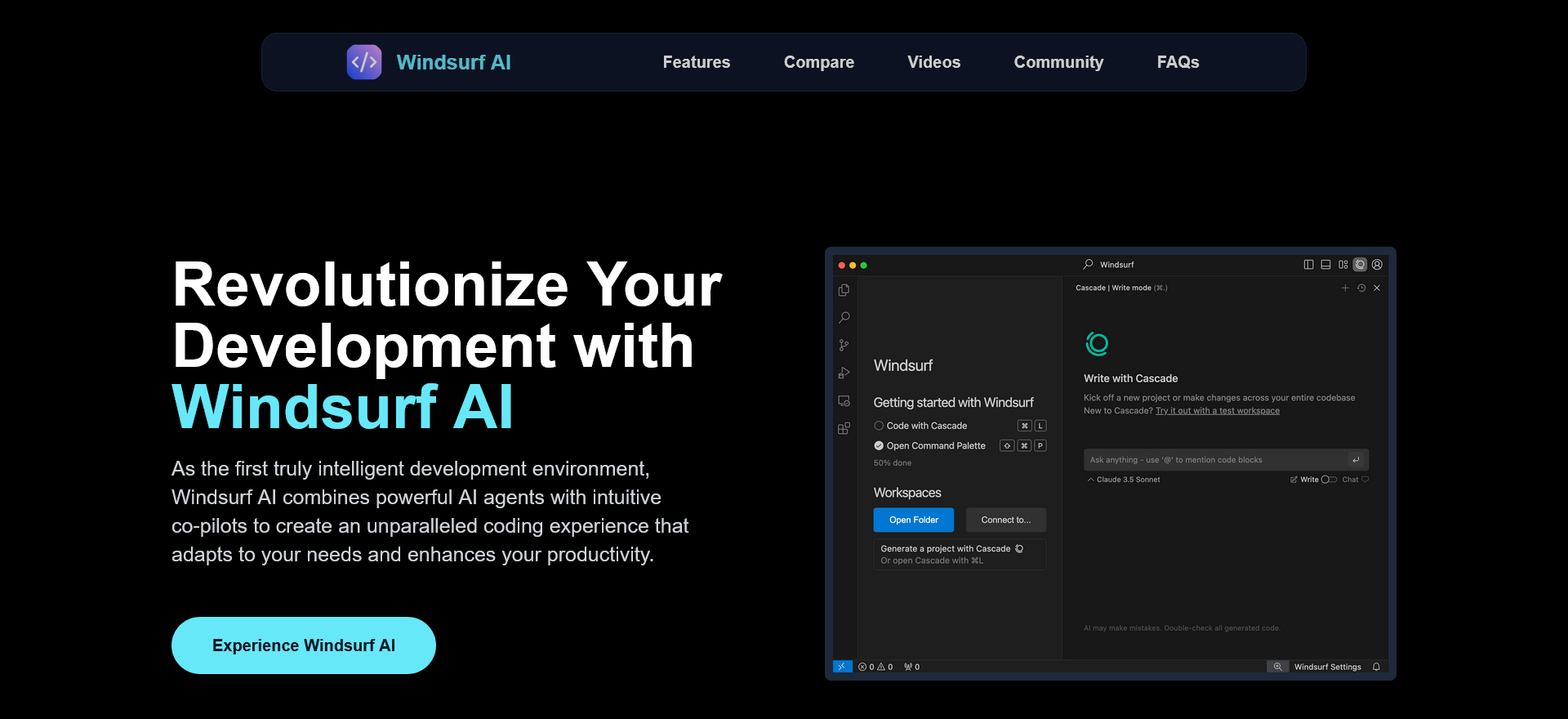The image size is (1568, 719).
Task: Open the Run and Debug icon
Action: [x=844, y=373]
